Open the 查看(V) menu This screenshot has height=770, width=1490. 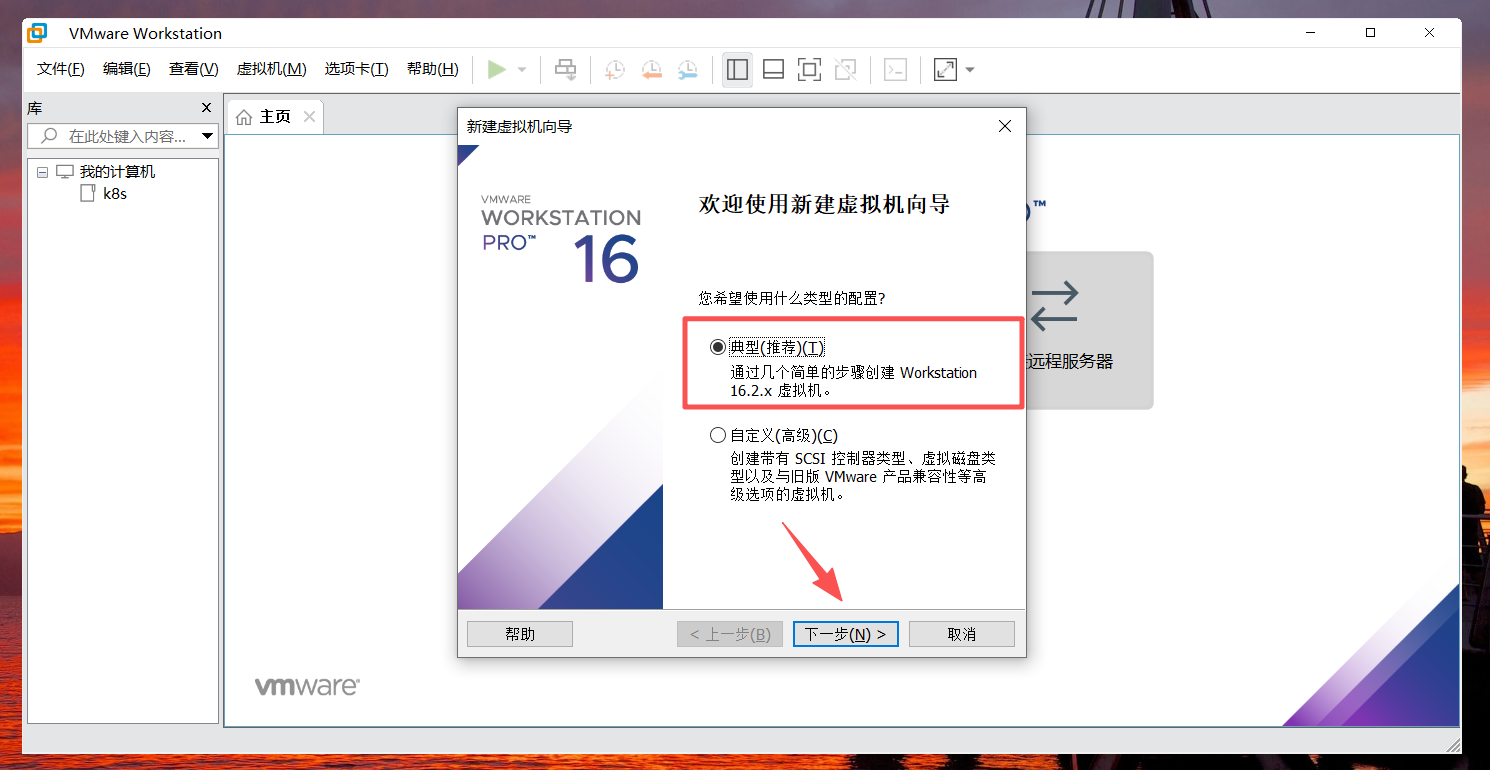(194, 69)
